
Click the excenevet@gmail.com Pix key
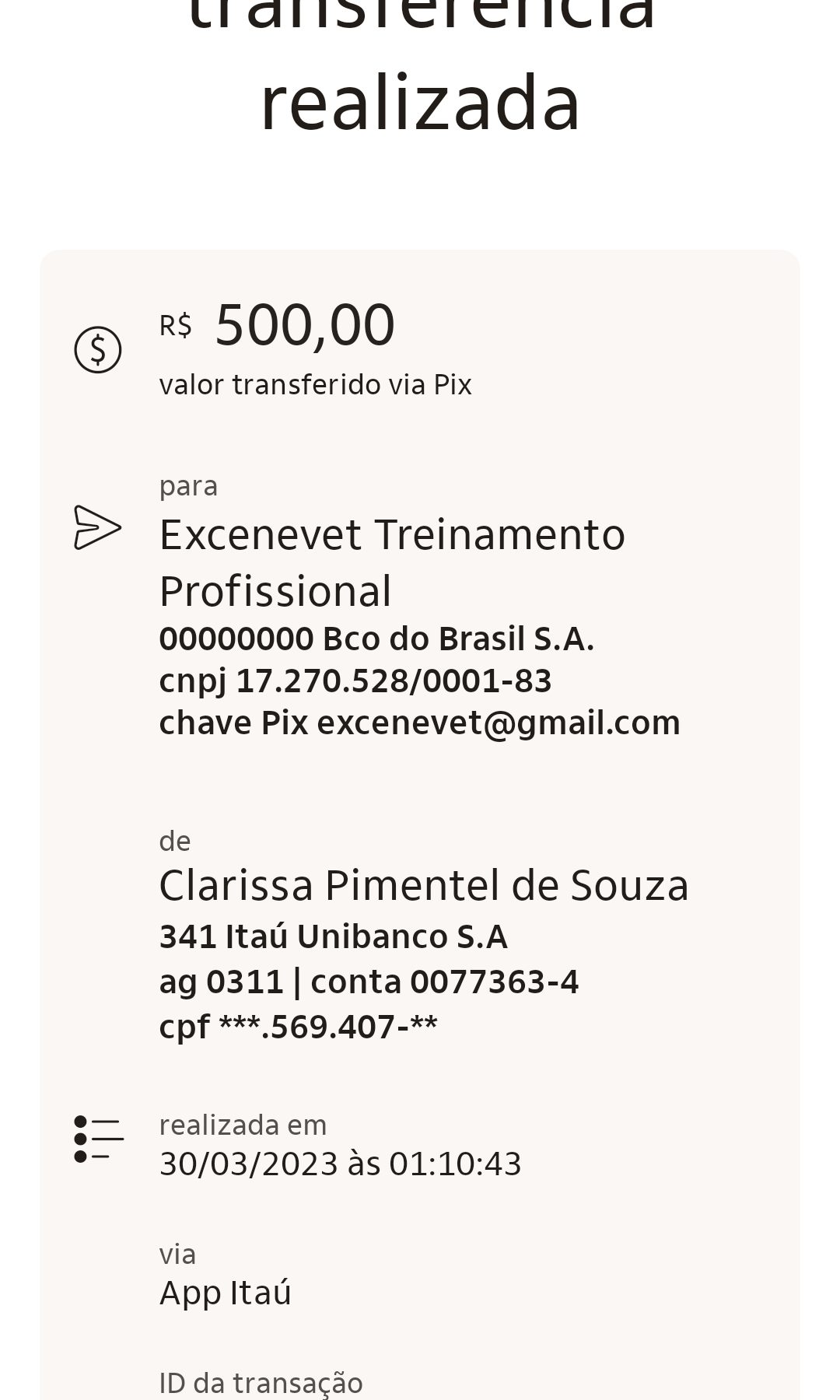[499, 723]
